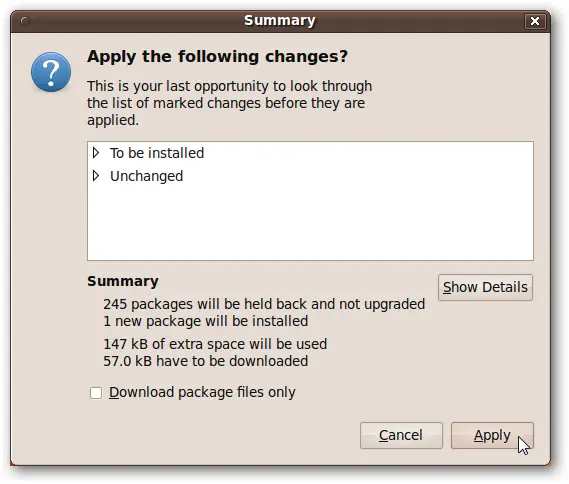Image resolution: width=569 pixels, height=484 pixels.
Task: Open the window menu circle in title bar
Action: tap(25, 21)
